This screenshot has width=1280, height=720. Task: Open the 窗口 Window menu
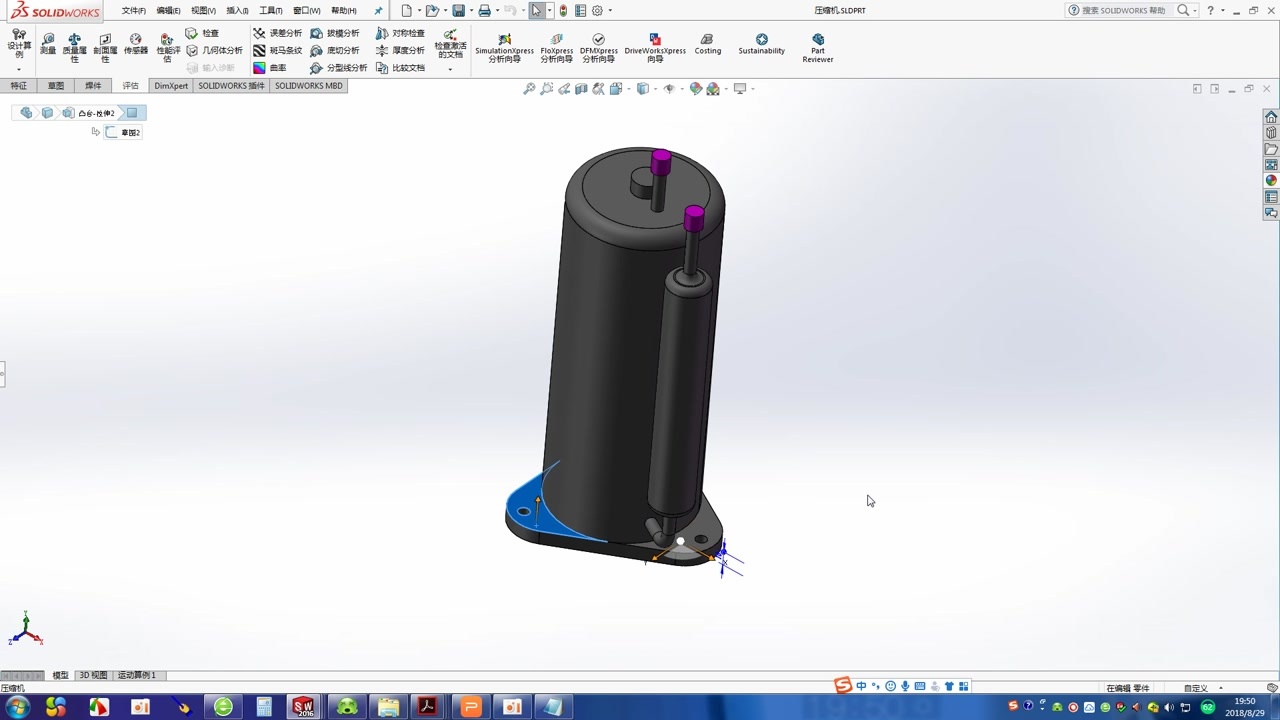pos(306,11)
